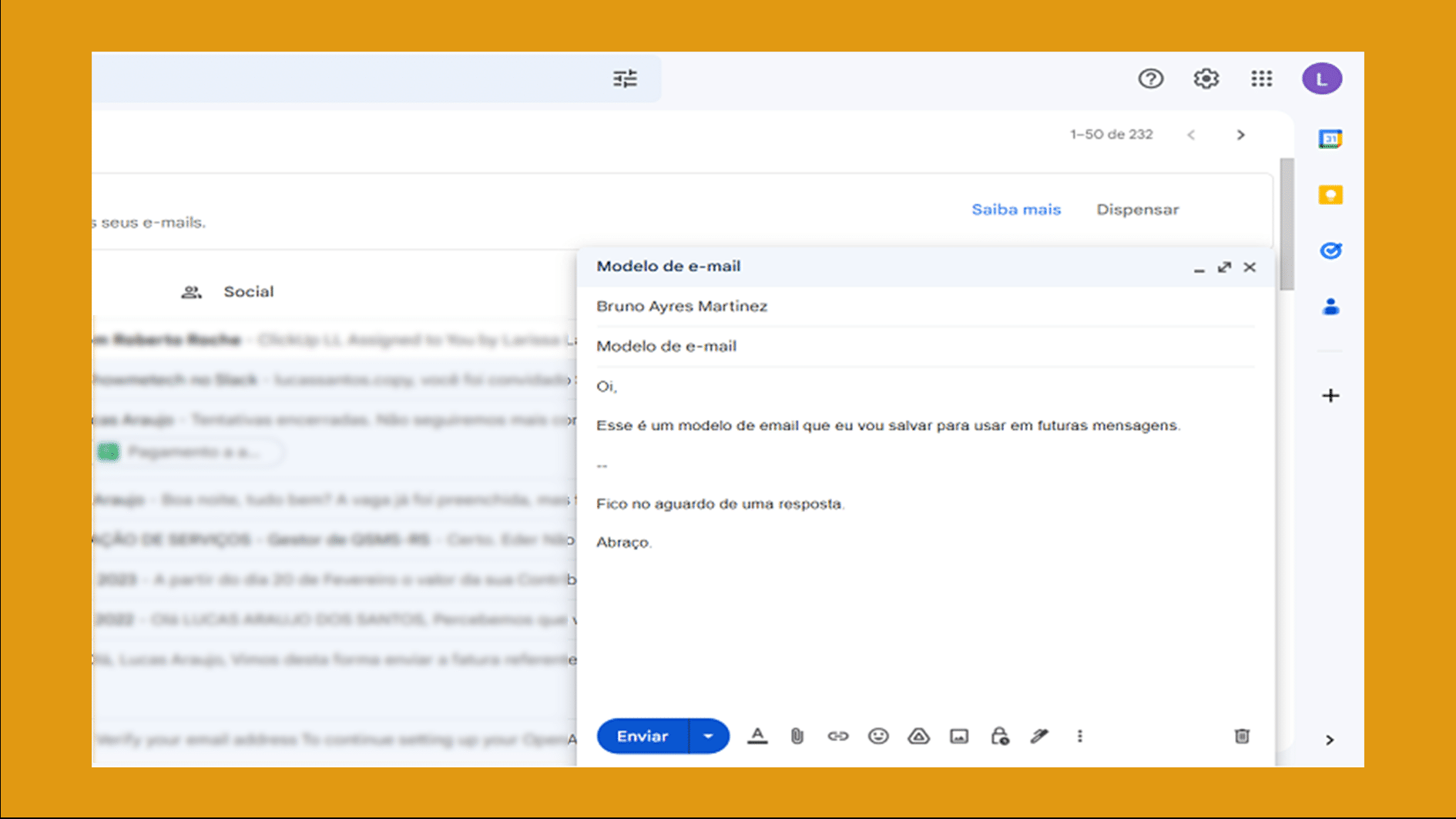Open more send options arrow next to Enviar

coord(708,736)
